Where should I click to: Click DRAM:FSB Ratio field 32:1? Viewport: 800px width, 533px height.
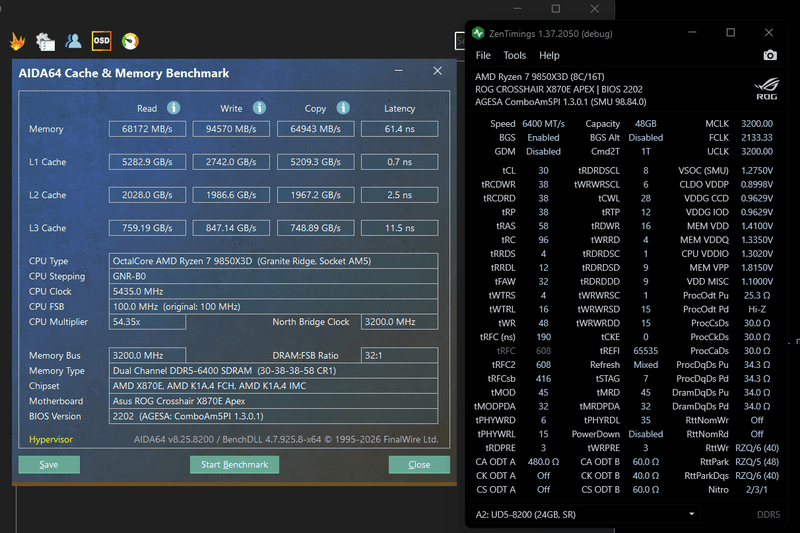pos(399,356)
